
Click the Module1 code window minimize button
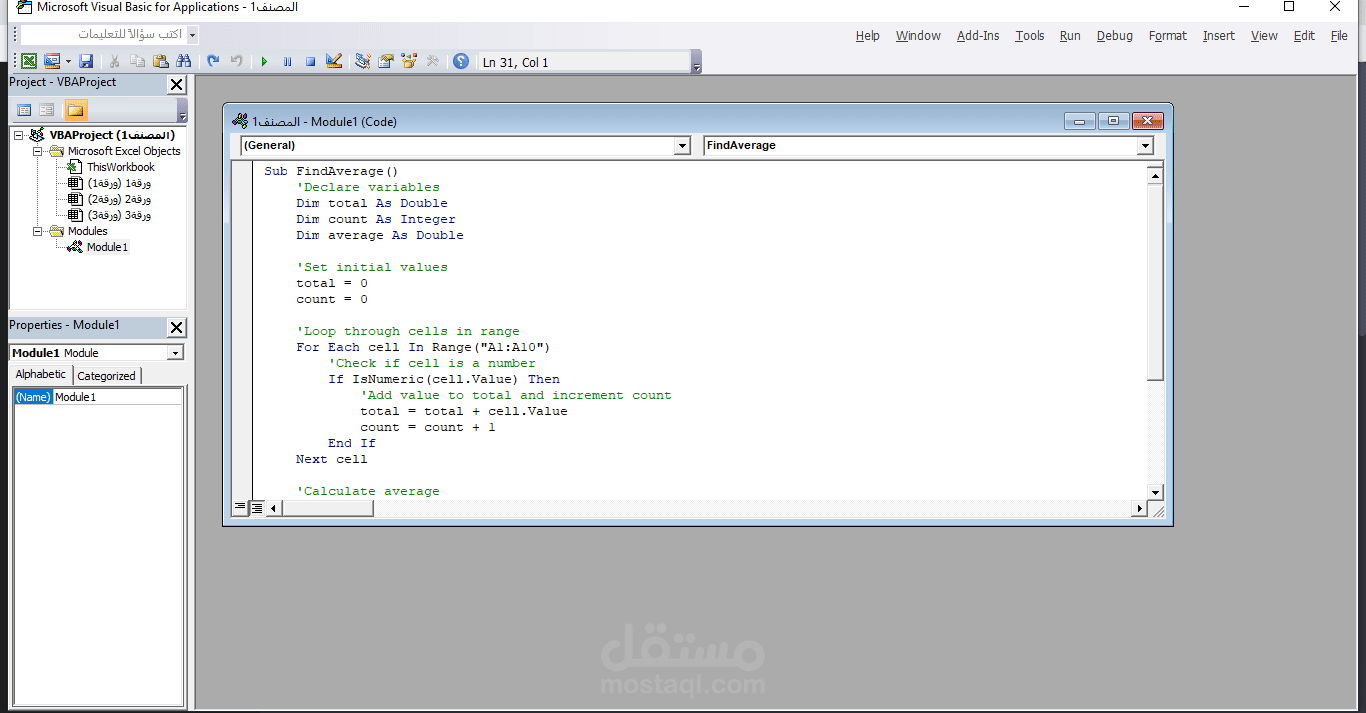1080,121
